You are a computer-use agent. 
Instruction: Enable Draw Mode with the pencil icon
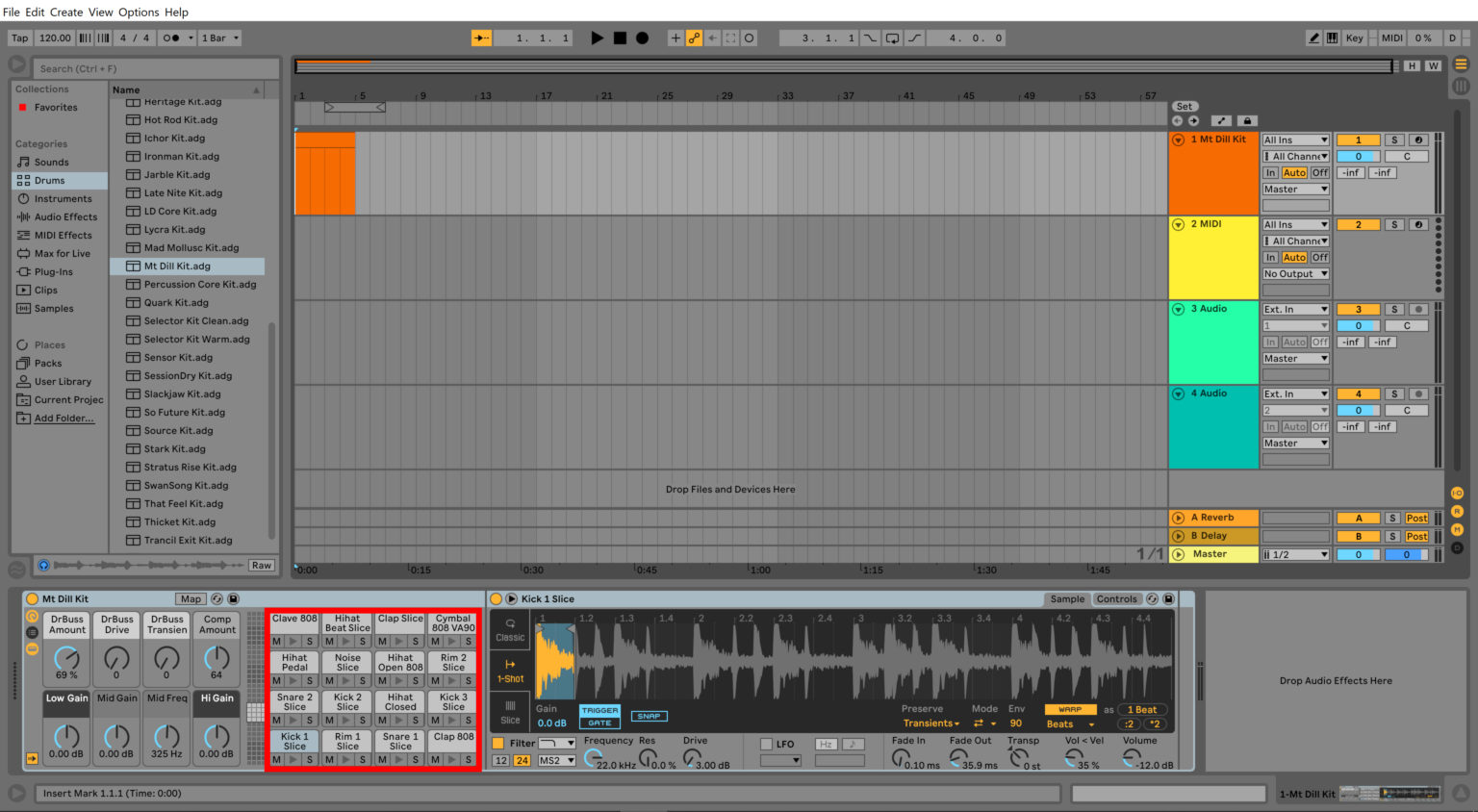[1314, 38]
